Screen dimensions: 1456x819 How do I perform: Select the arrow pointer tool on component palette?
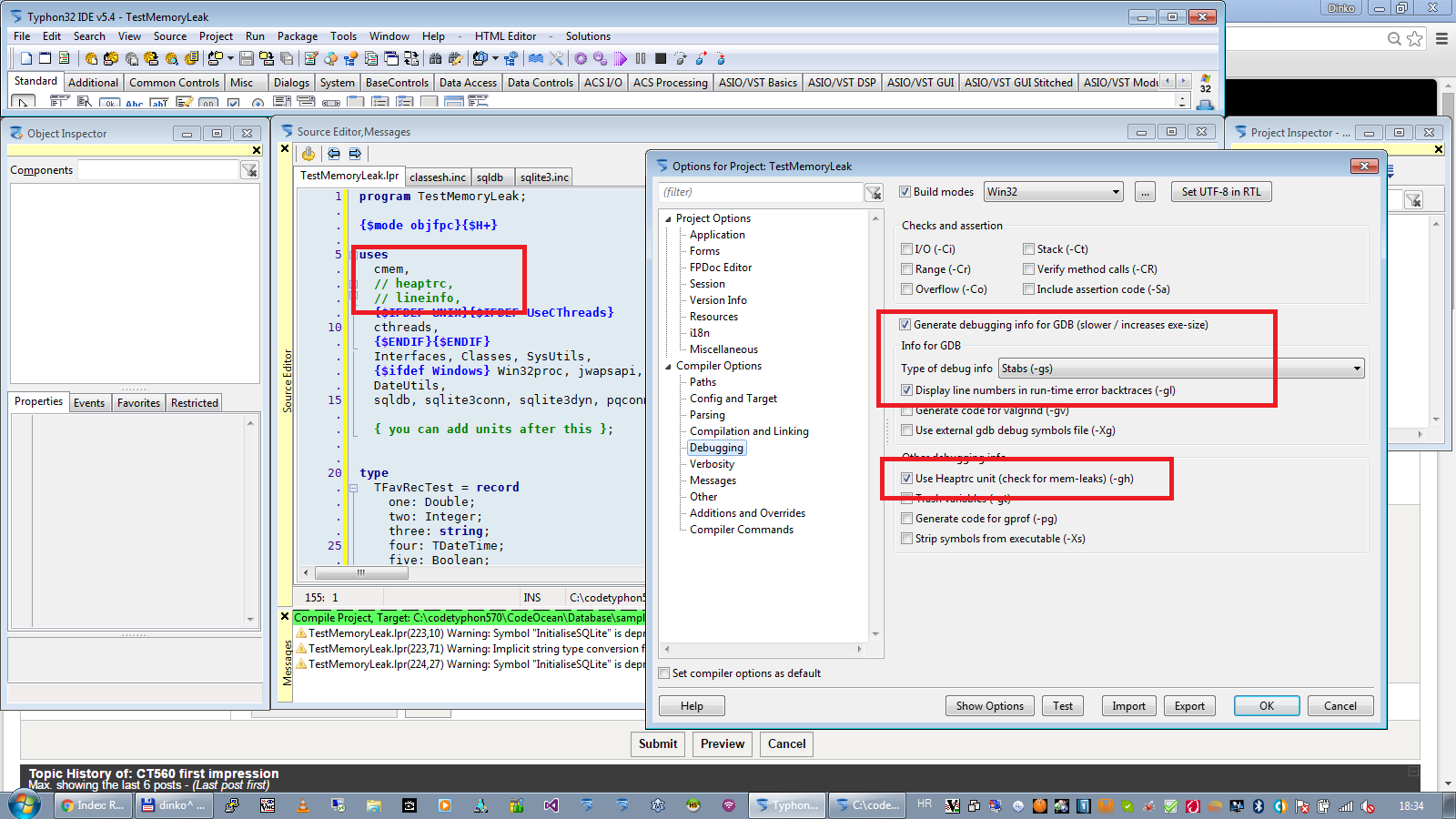pyautogui.click(x=22, y=102)
